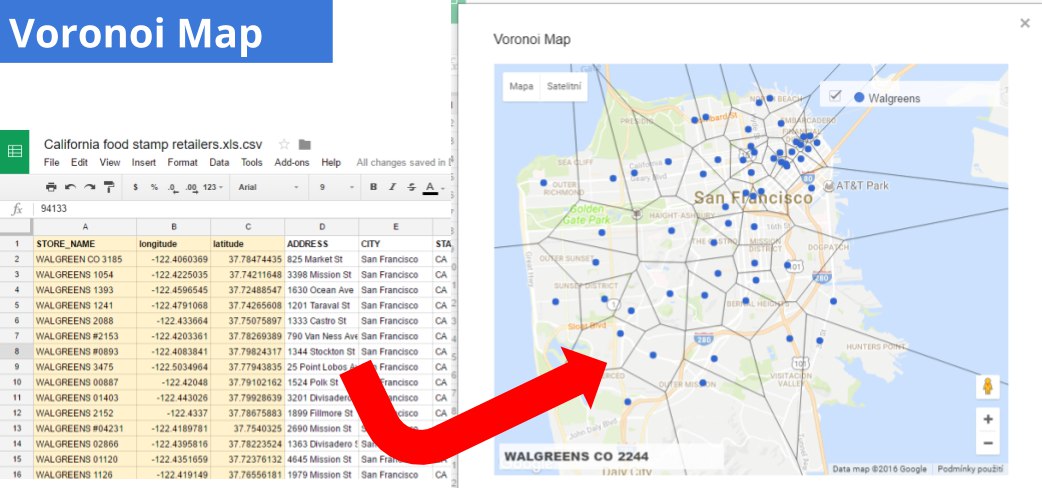This screenshot has height=488, width=1042.
Task: Open Street View pegman on the map
Action: (x=988, y=386)
